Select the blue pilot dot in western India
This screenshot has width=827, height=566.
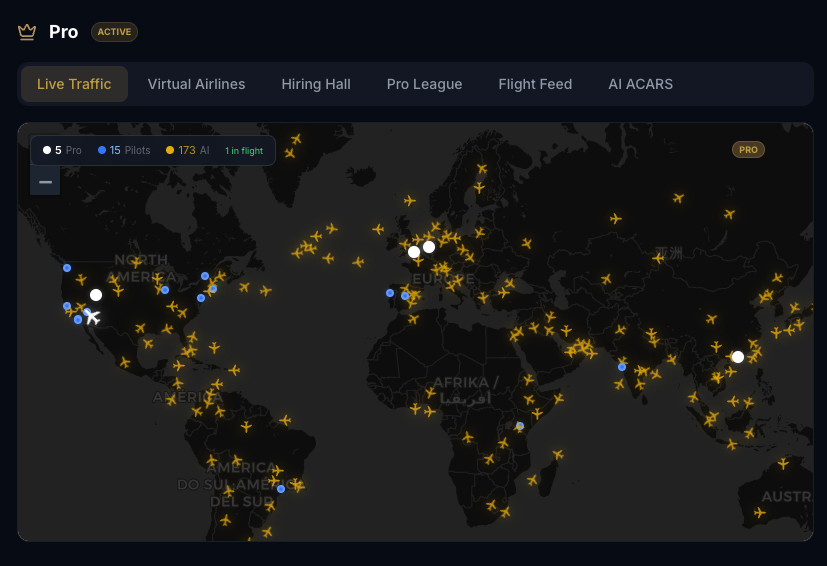tap(622, 367)
